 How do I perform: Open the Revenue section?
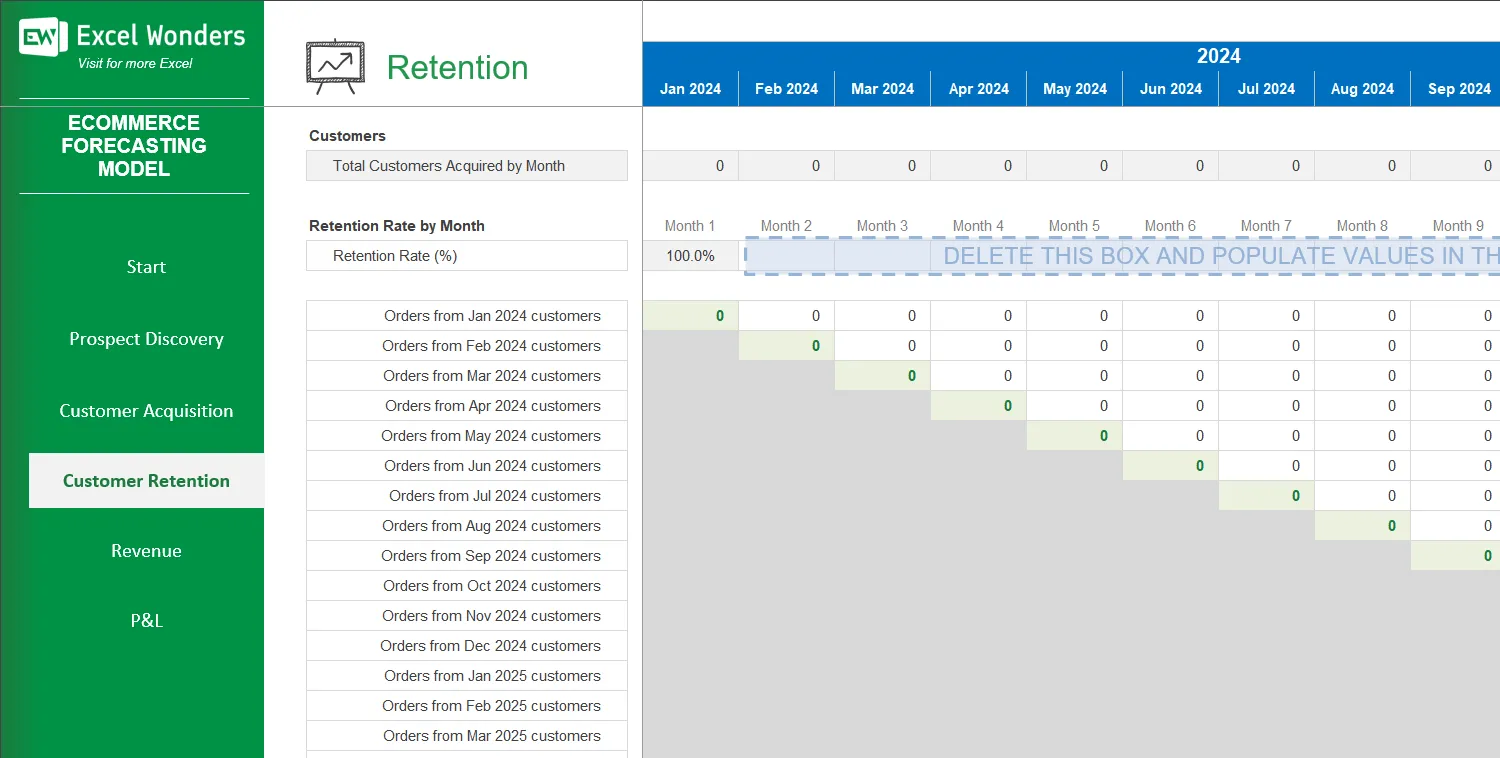pyautogui.click(x=146, y=551)
